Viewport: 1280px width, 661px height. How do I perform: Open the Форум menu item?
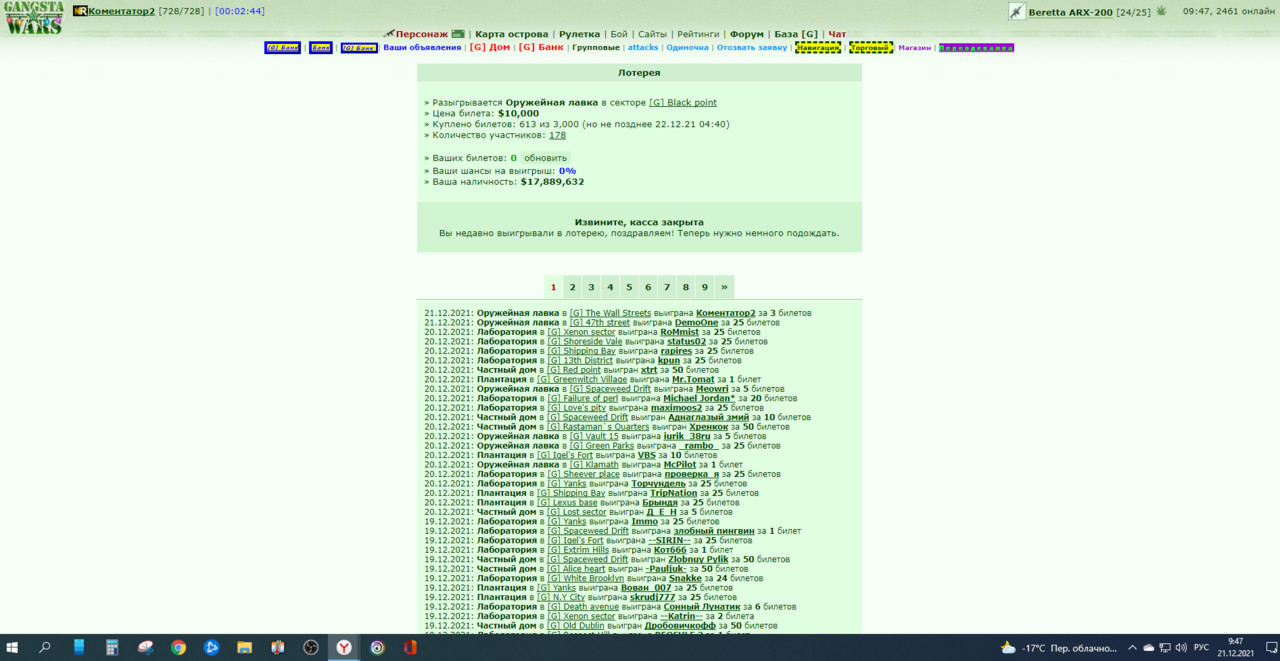point(747,34)
